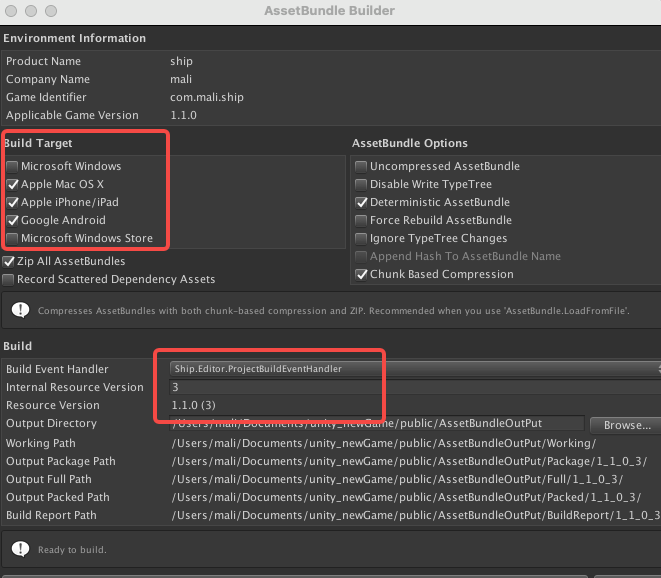Click the AssetBundle Builder window title

330,11
